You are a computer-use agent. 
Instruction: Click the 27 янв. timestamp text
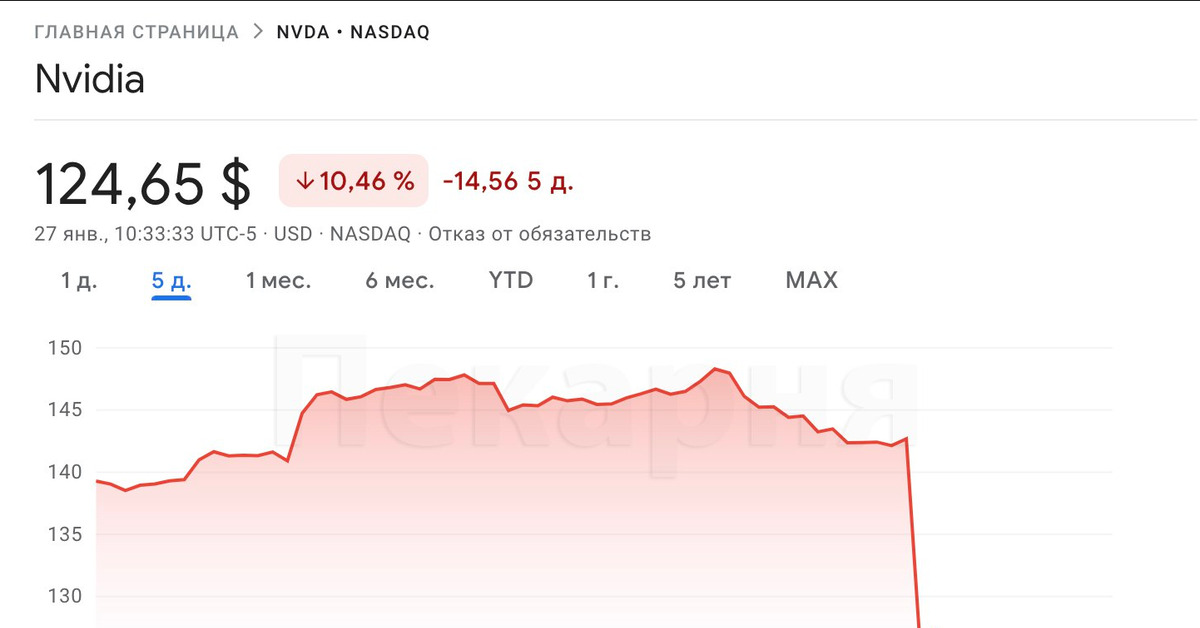pyautogui.click(x=69, y=234)
